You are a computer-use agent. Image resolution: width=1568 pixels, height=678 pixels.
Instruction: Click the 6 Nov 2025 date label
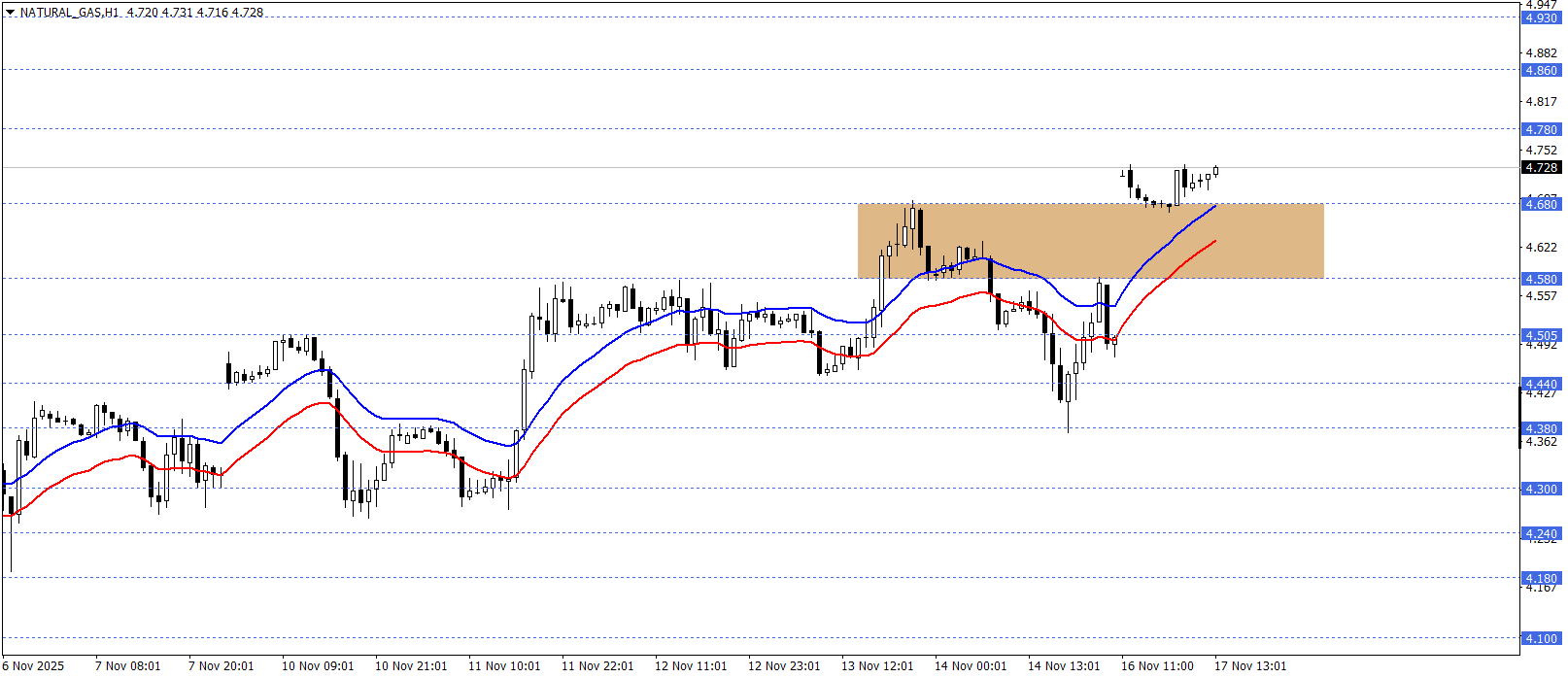pyautogui.click(x=33, y=666)
